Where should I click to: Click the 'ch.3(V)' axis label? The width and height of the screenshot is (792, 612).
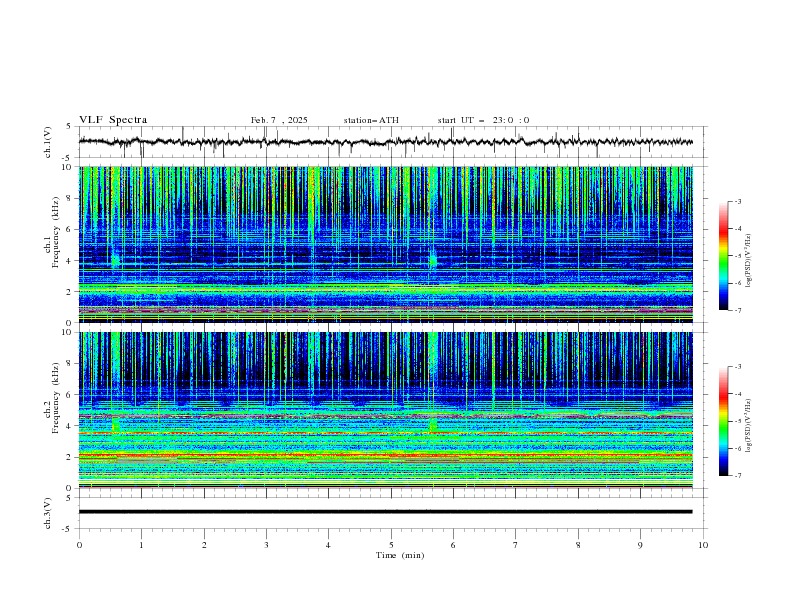point(48,513)
